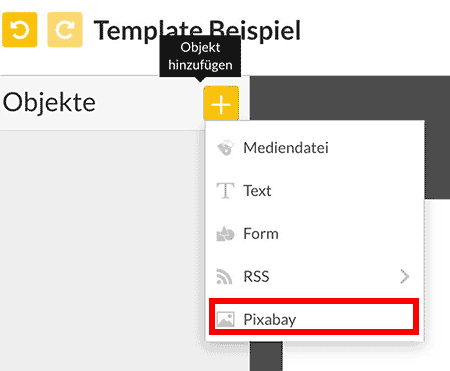Click the yellow plus add-object button
Screen dimensions: 450x371
point(221,104)
